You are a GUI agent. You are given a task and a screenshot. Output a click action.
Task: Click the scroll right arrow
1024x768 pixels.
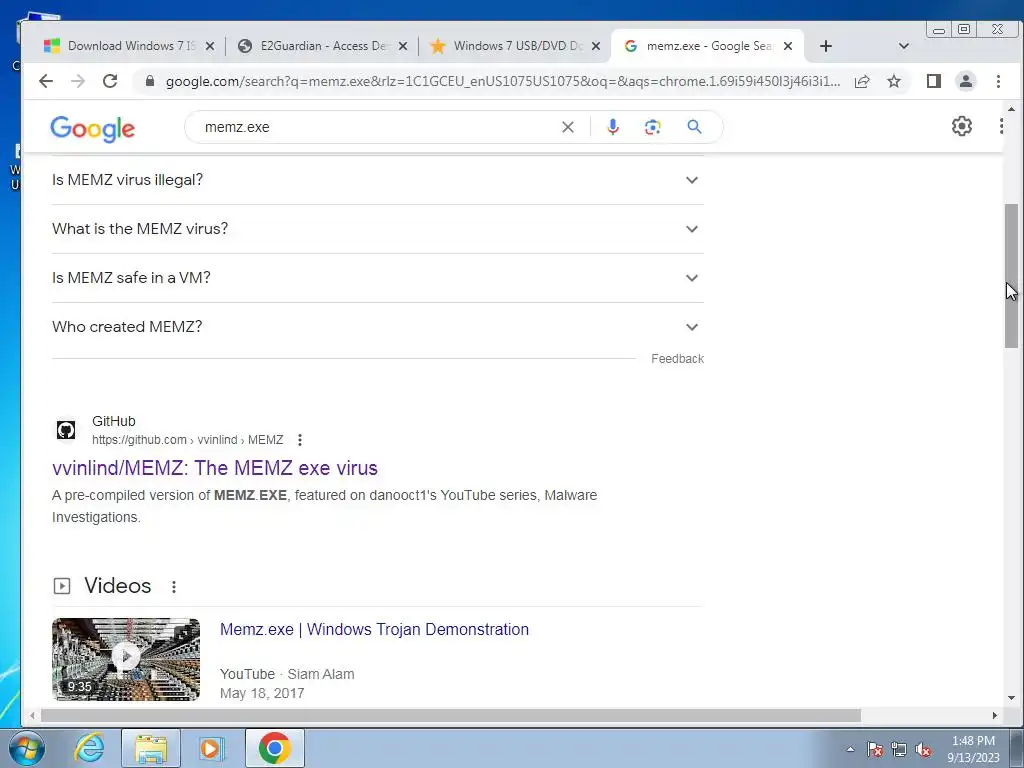[x=995, y=715]
